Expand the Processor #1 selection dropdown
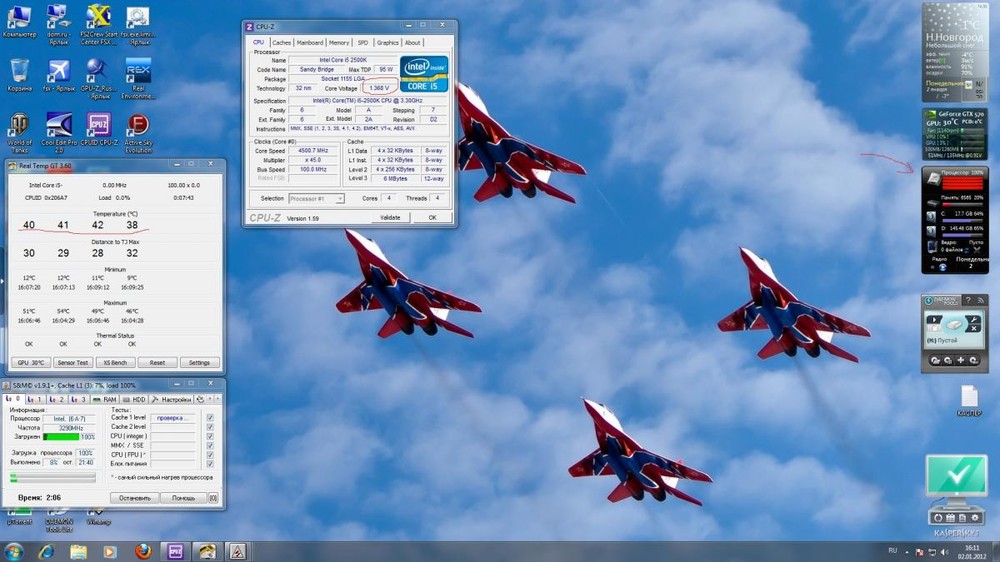Screen dimensions: 1000x562 tap(318, 199)
